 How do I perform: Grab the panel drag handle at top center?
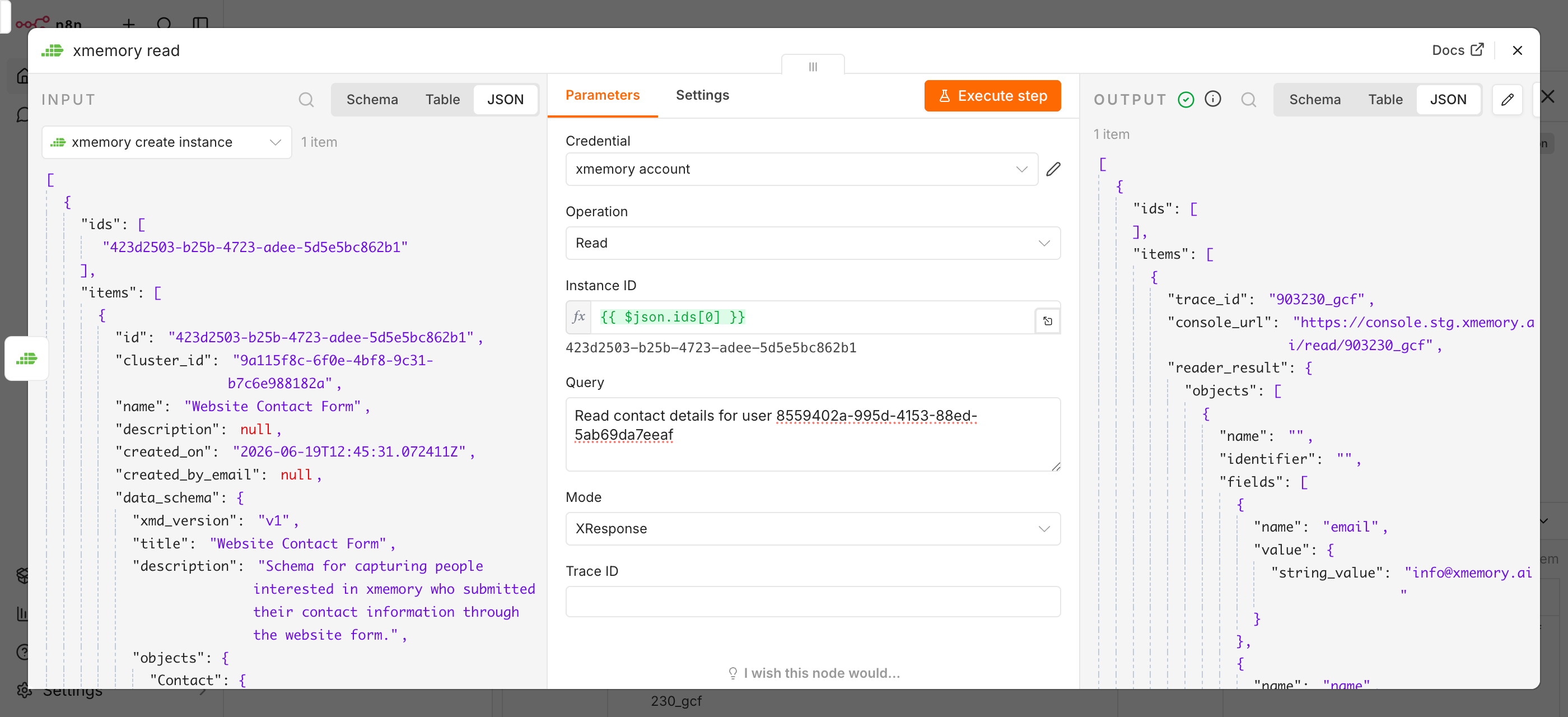pyautogui.click(x=813, y=66)
